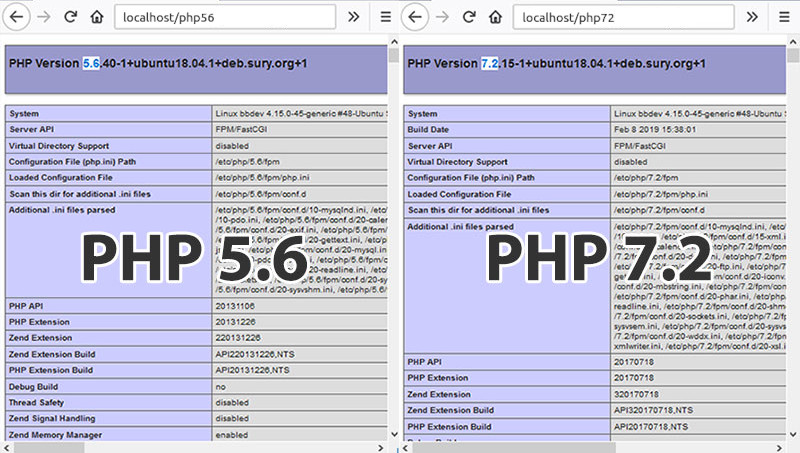This screenshot has width=800, height=453.
Task: Click vertical scroll down arrow in php56 window
Action: [x=394, y=434]
